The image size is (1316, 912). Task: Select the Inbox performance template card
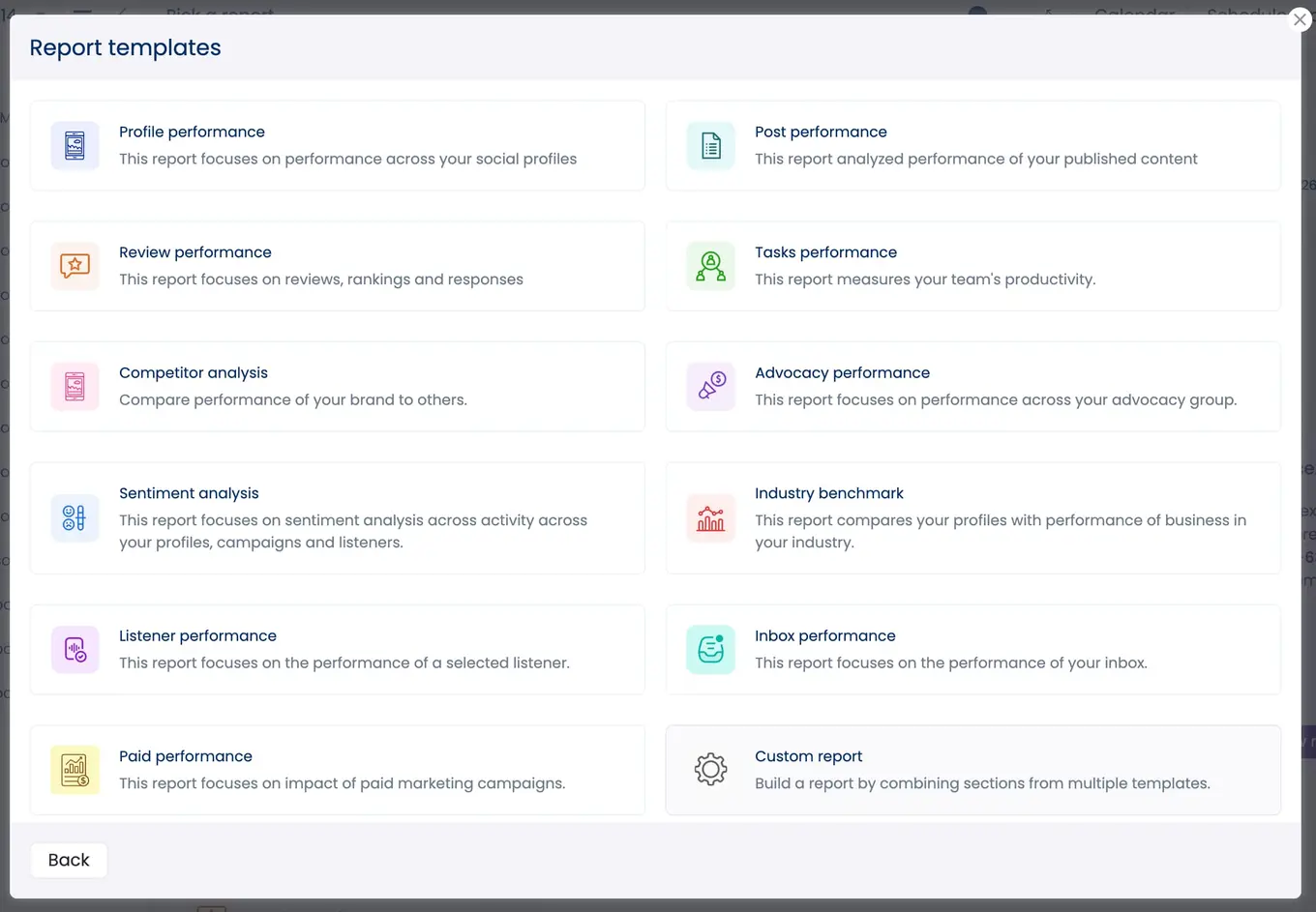click(972, 649)
